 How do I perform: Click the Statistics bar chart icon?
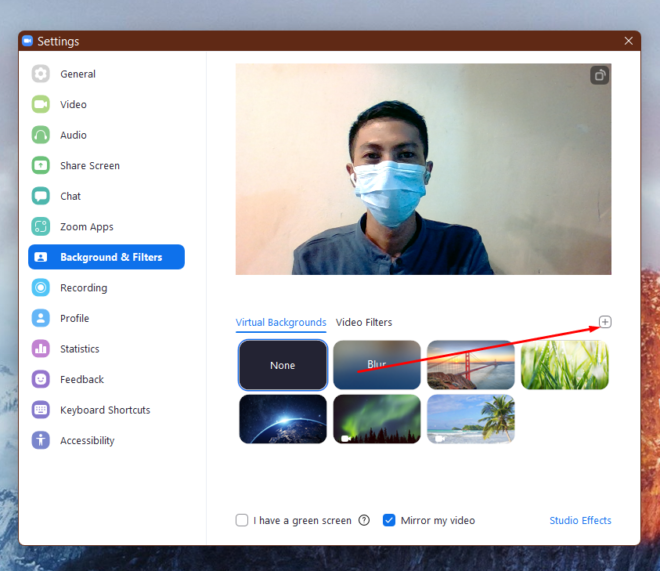(41, 349)
